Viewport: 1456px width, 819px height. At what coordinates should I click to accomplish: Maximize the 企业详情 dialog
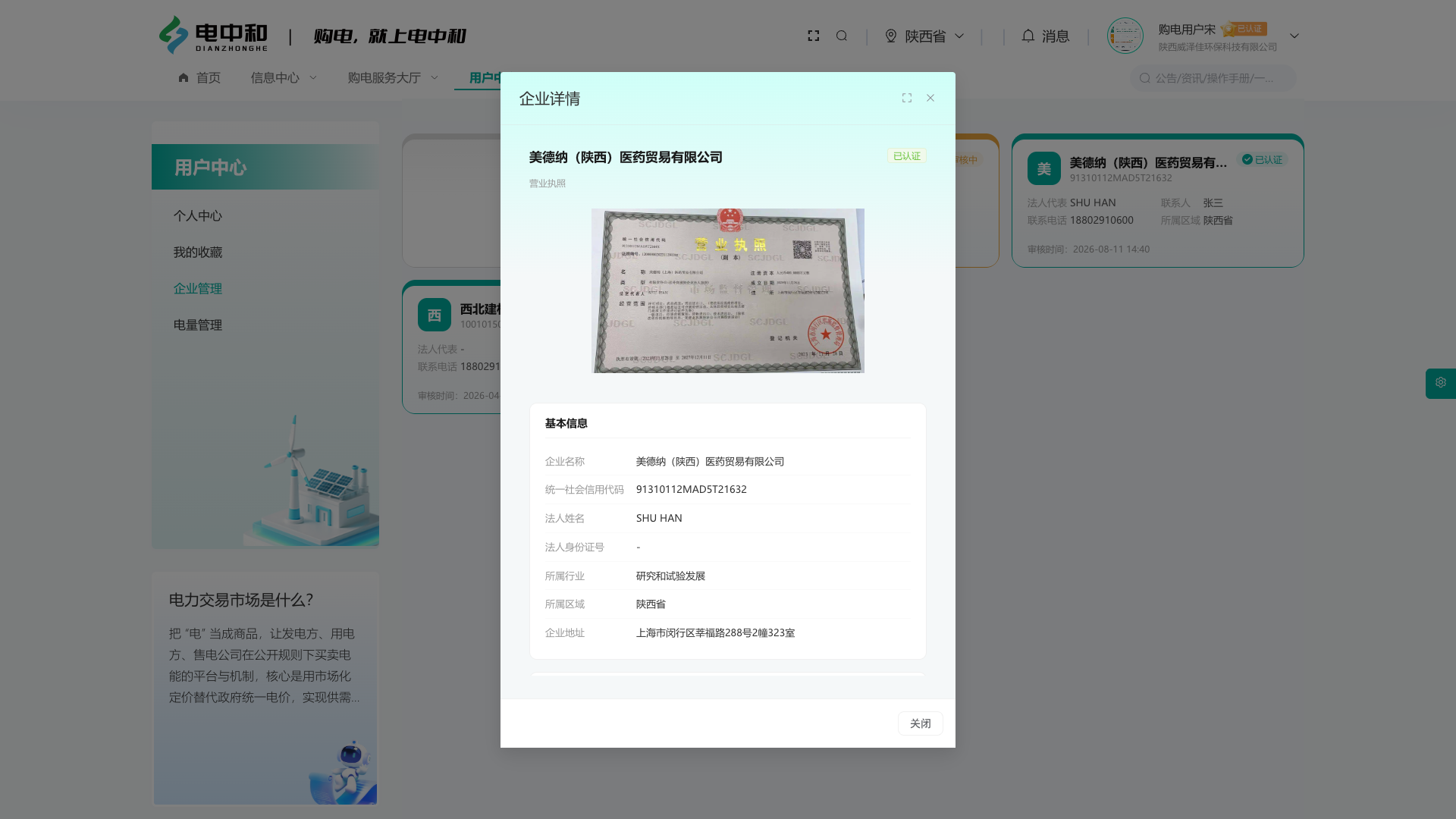pyautogui.click(x=907, y=98)
